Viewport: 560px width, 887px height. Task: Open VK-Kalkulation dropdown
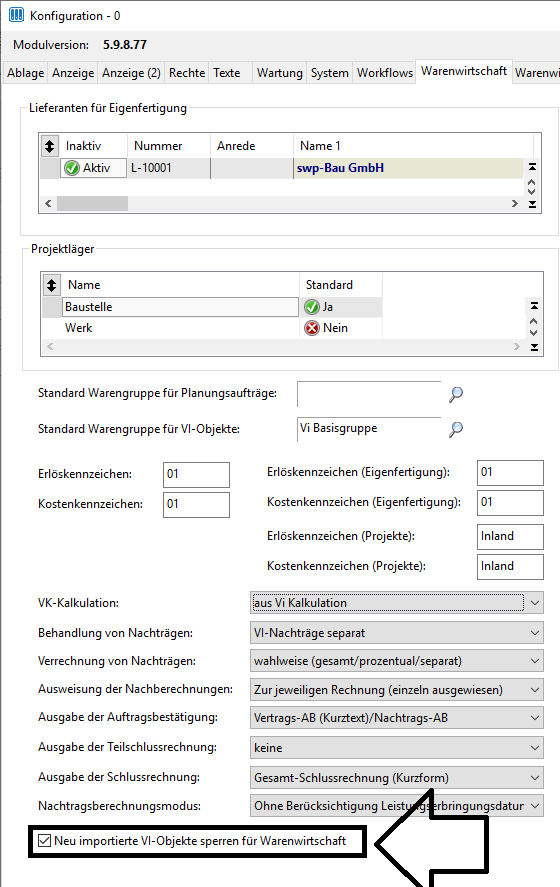pos(397,603)
